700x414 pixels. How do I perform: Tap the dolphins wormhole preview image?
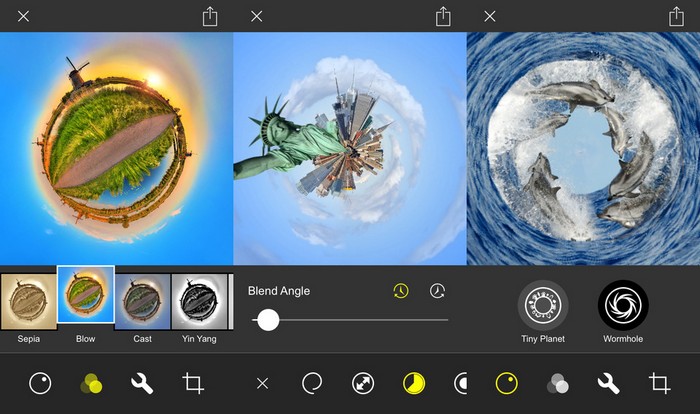click(x=583, y=148)
